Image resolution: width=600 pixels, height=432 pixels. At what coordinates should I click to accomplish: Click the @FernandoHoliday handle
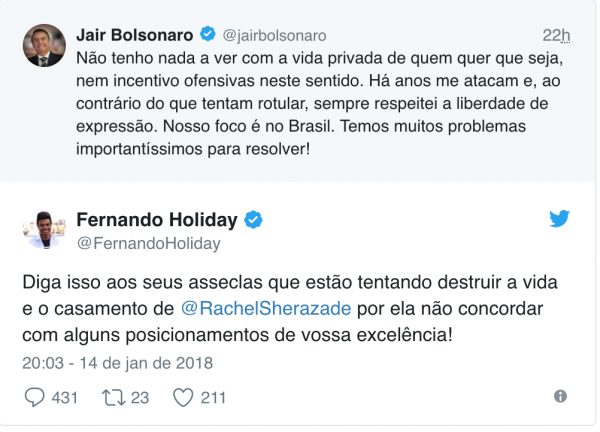[149, 243]
